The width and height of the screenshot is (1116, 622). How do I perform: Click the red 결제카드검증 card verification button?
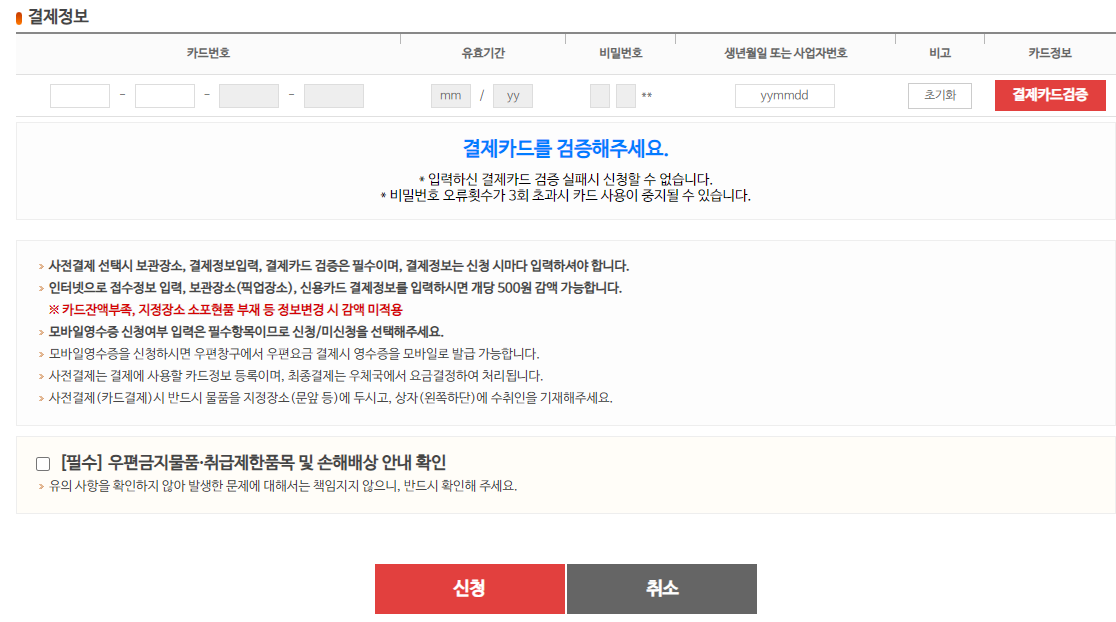pos(1049,95)
